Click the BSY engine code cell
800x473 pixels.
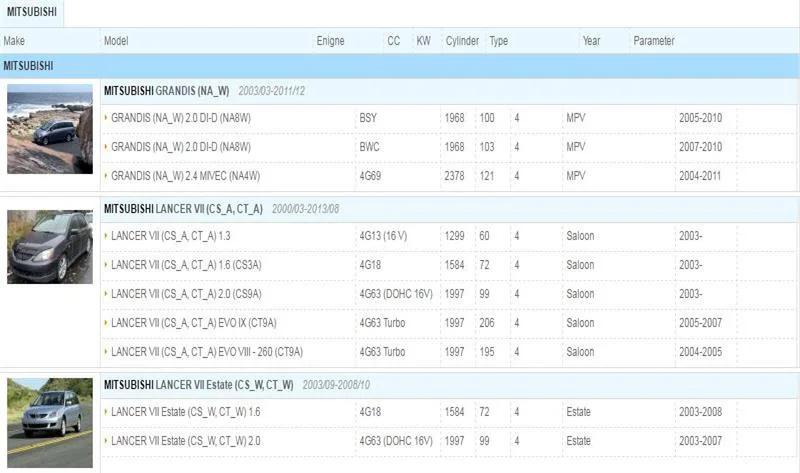tap(368, 118)
